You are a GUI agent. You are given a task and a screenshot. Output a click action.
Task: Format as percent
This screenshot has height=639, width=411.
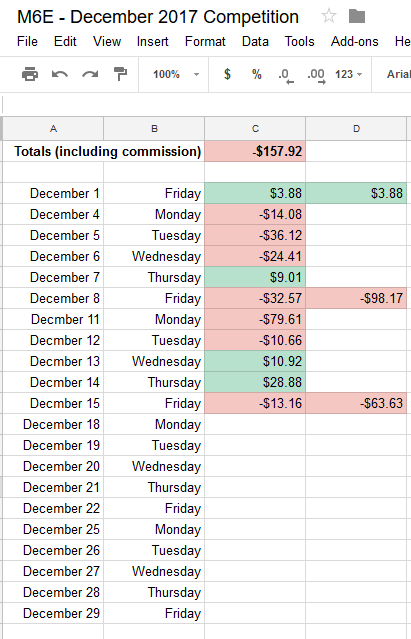tap(257, 74)
